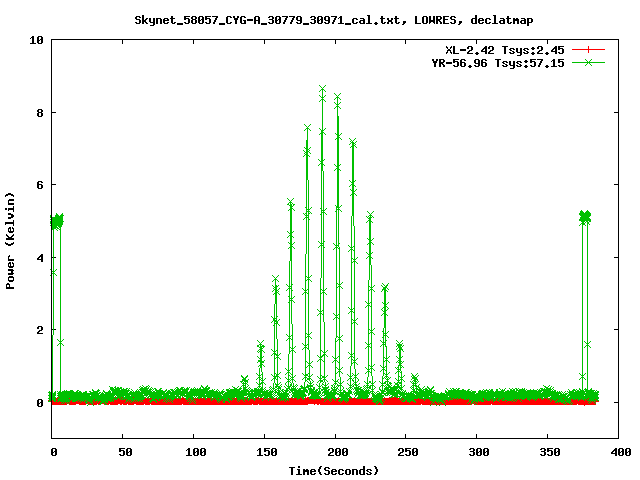Click y-axis tick label 2
Screen dimensions: 640x480
tap(40, 330)
